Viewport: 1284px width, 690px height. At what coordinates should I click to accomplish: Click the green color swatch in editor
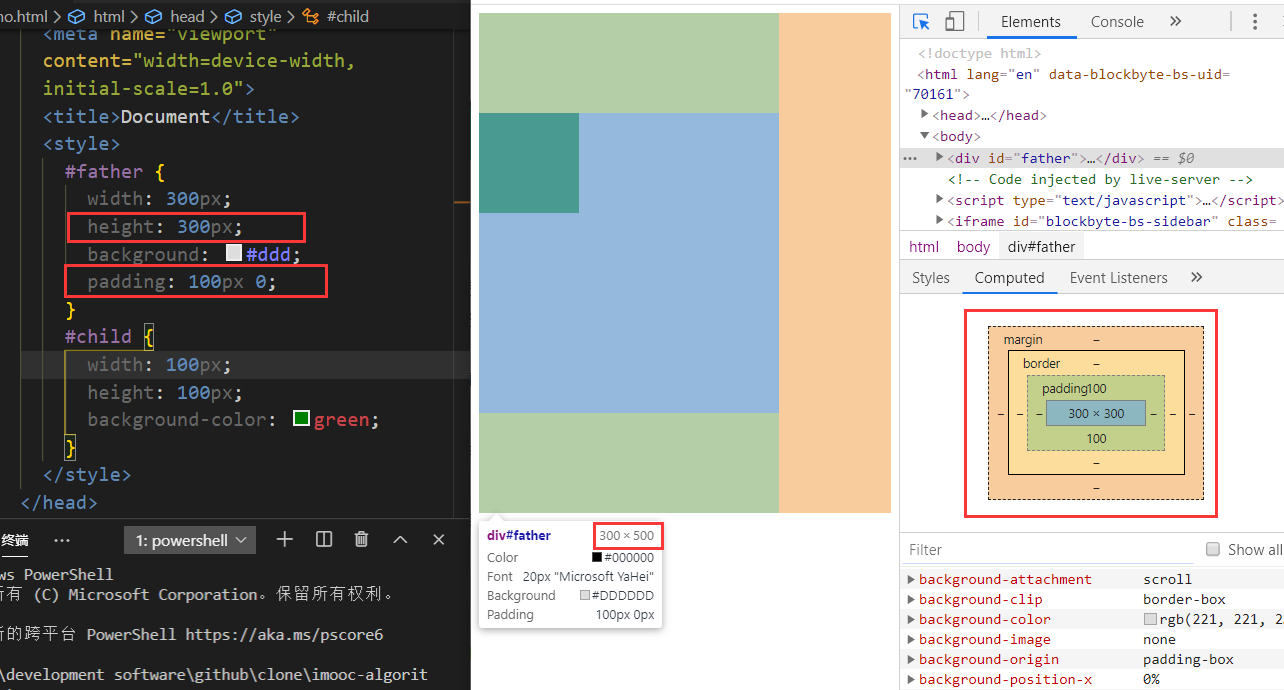(301, 418)
